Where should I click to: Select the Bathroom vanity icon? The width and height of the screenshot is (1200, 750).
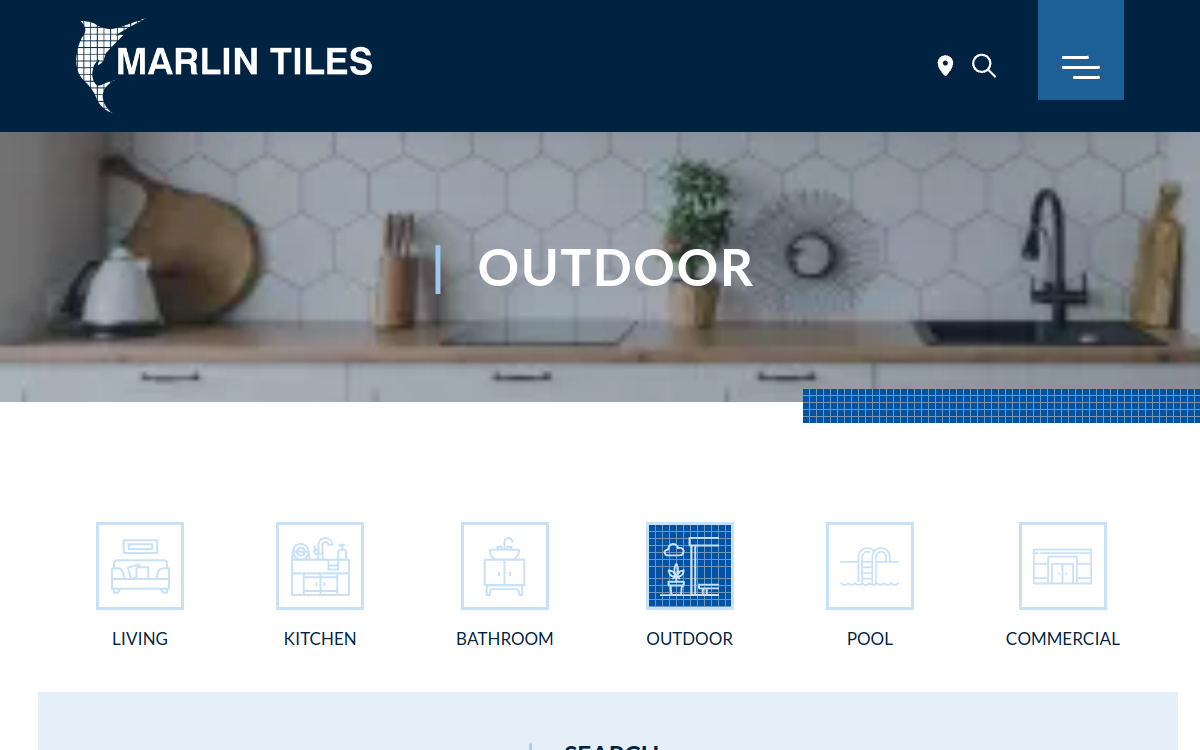pyautogui.click(x=505, y=566)
